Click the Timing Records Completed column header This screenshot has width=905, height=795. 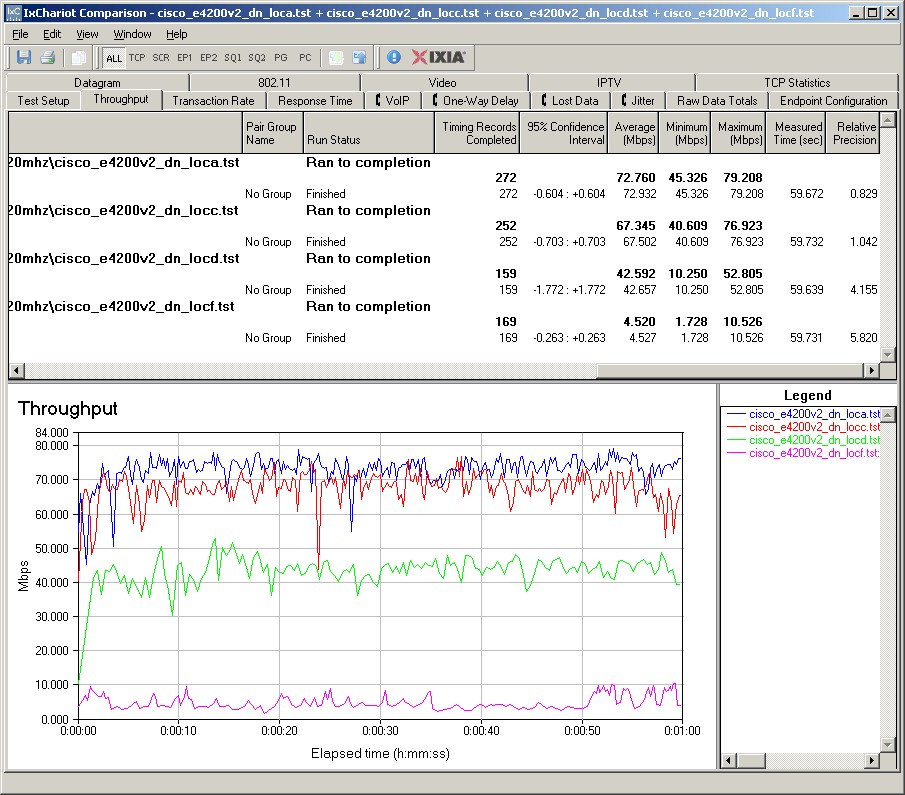477,133
